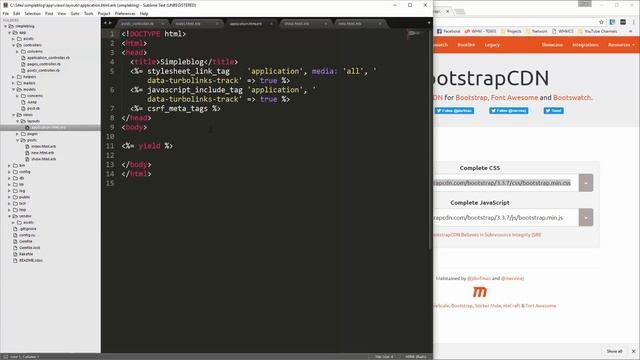This screenshot has width=640, height=360.
Task: Open post.rb in models folder
Action: (33, 109)
